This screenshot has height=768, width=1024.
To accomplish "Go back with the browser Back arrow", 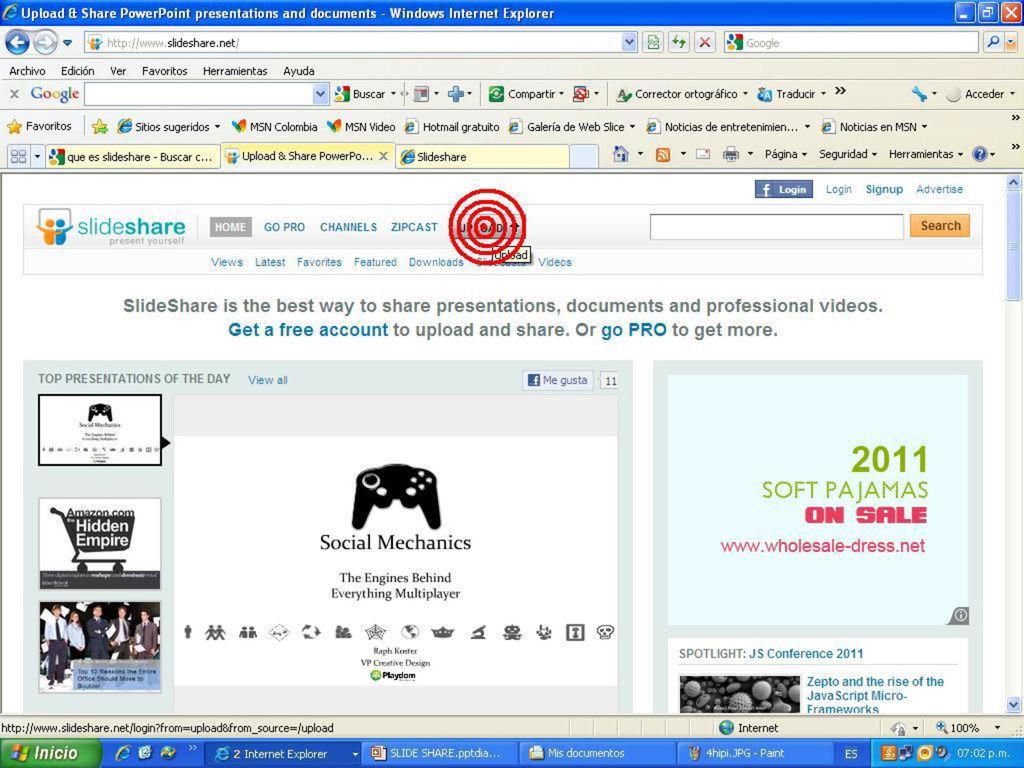I will point(17,43).
